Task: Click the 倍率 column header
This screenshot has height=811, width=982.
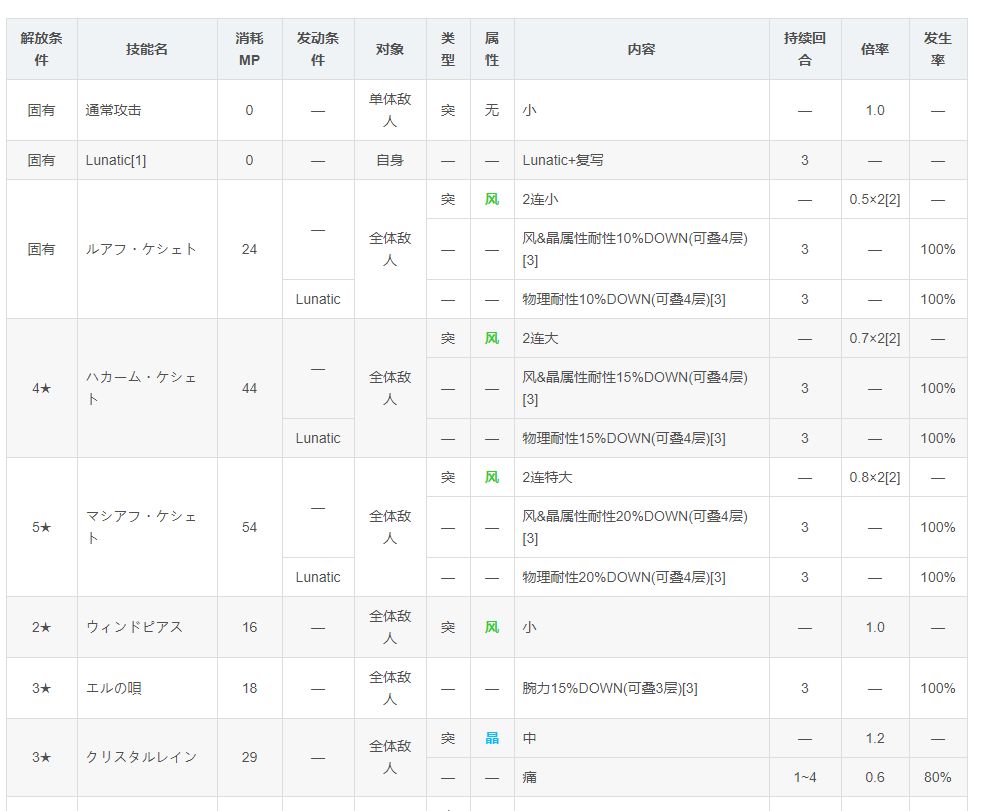Action: (874, 49)
